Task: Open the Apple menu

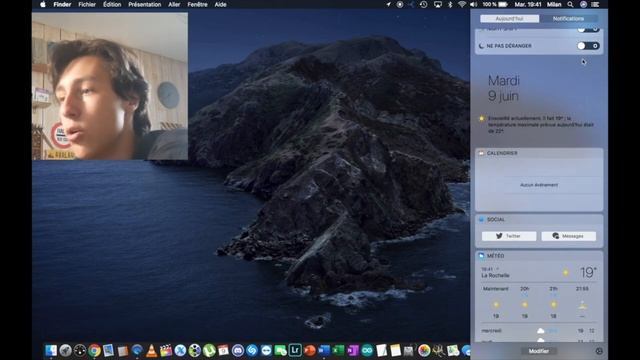Action: [43, 4]
